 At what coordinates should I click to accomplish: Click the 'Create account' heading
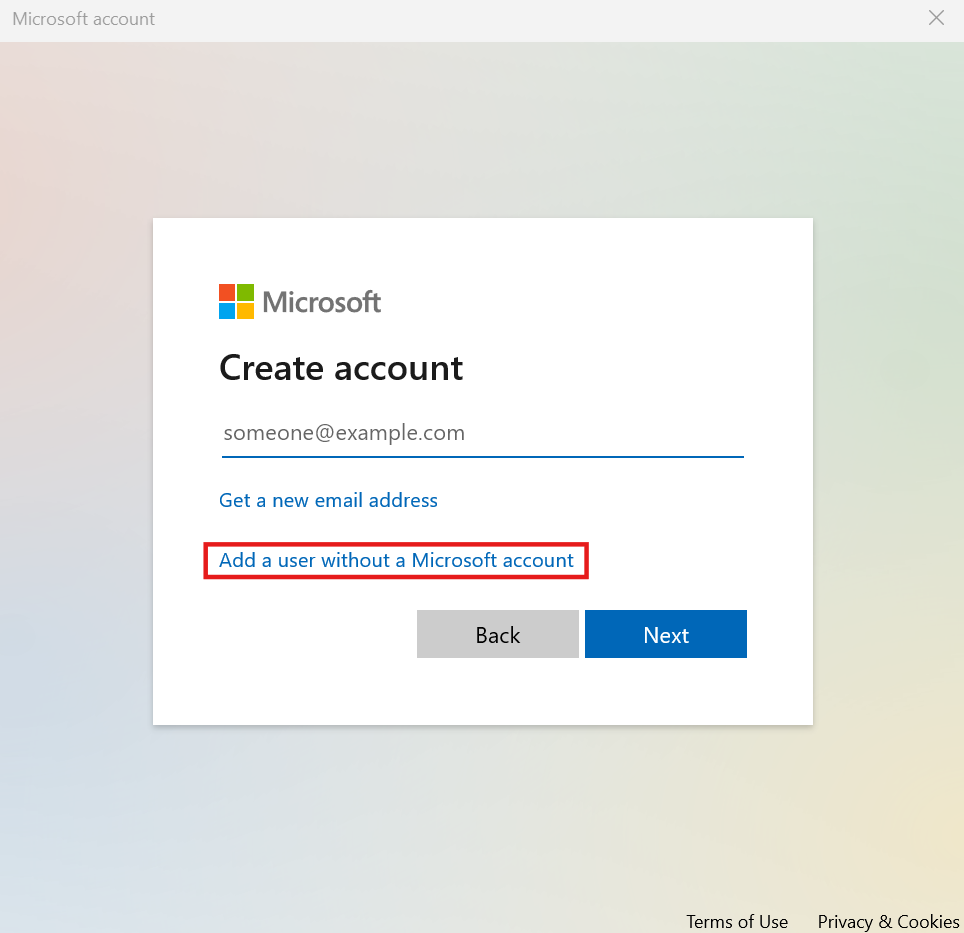click(x=341, y=368)
